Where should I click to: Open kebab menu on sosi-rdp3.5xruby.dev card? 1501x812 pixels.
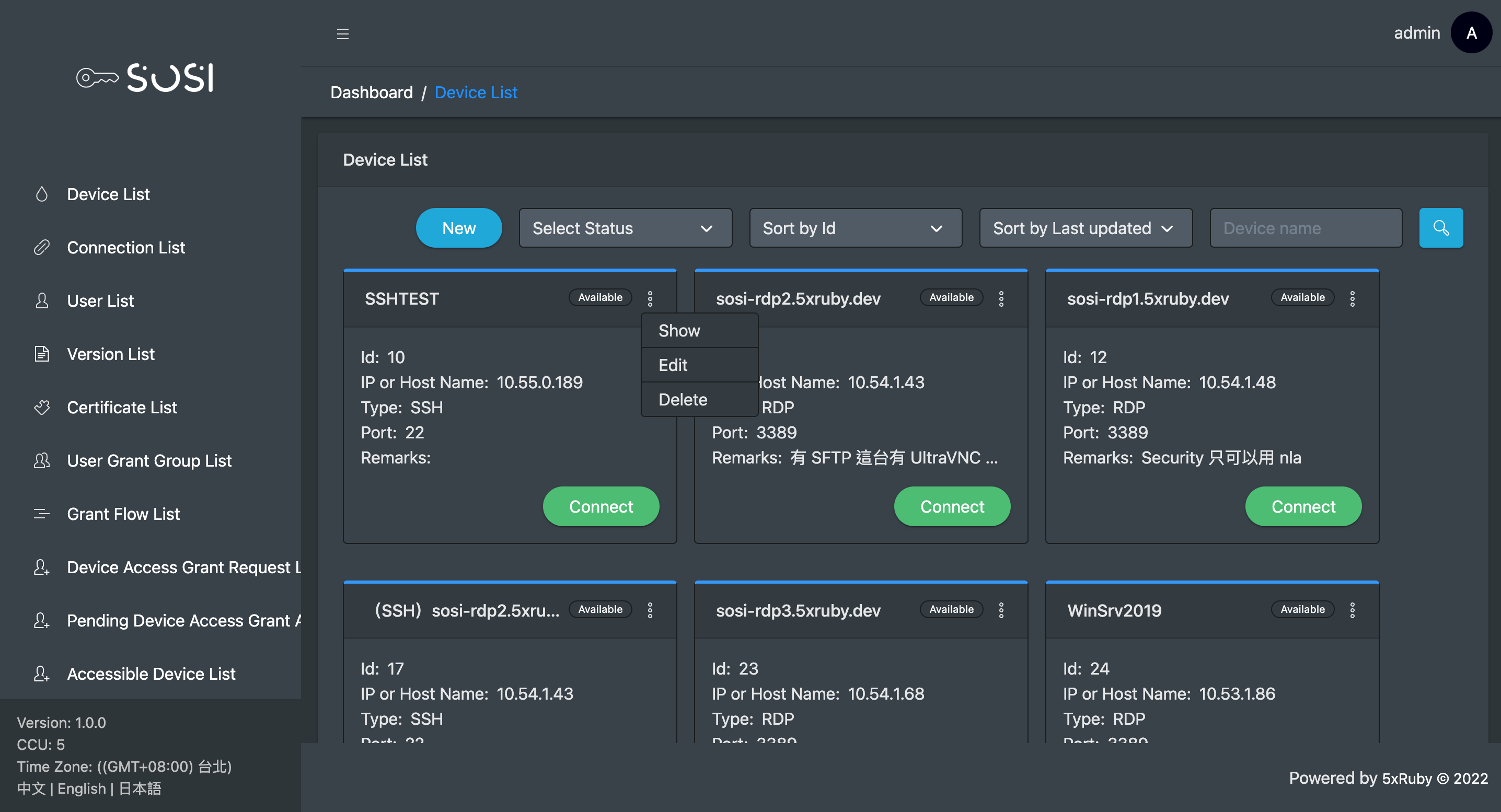pos(1001,610)
